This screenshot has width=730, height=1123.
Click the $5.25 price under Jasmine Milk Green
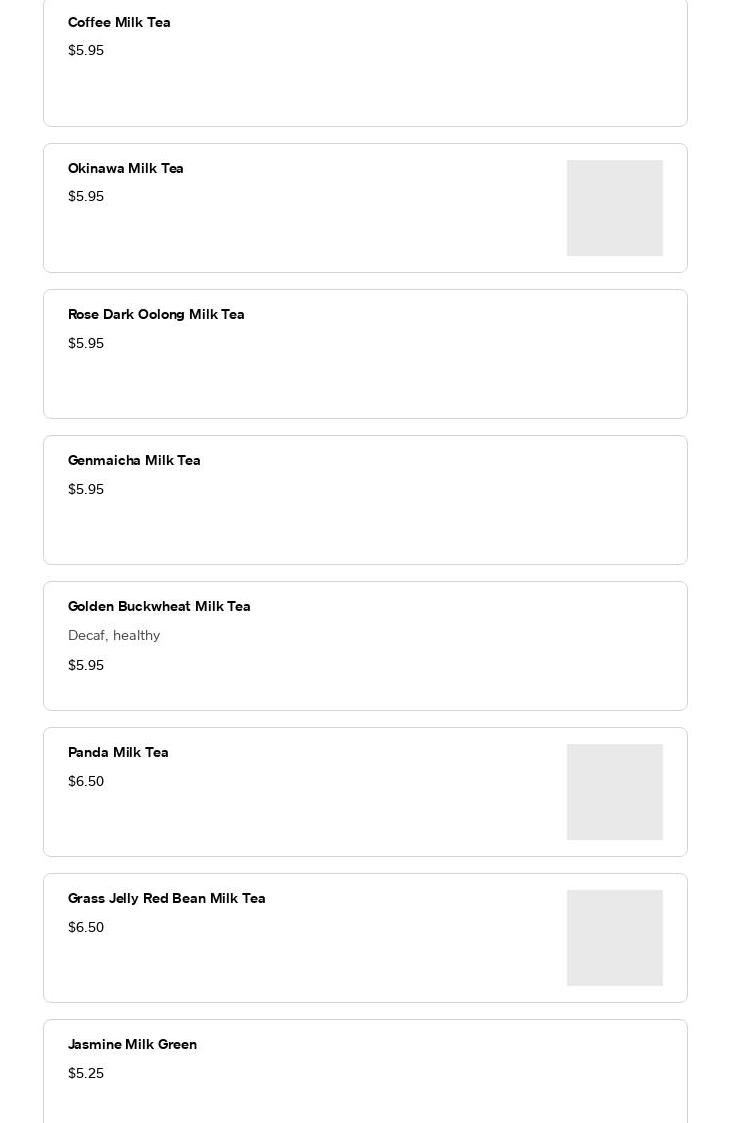(x=86, y=1074)
